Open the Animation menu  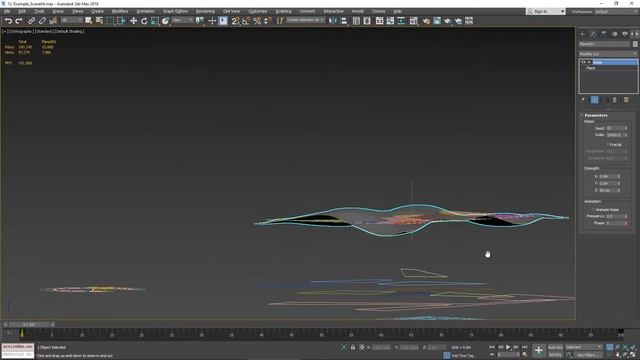145,11
